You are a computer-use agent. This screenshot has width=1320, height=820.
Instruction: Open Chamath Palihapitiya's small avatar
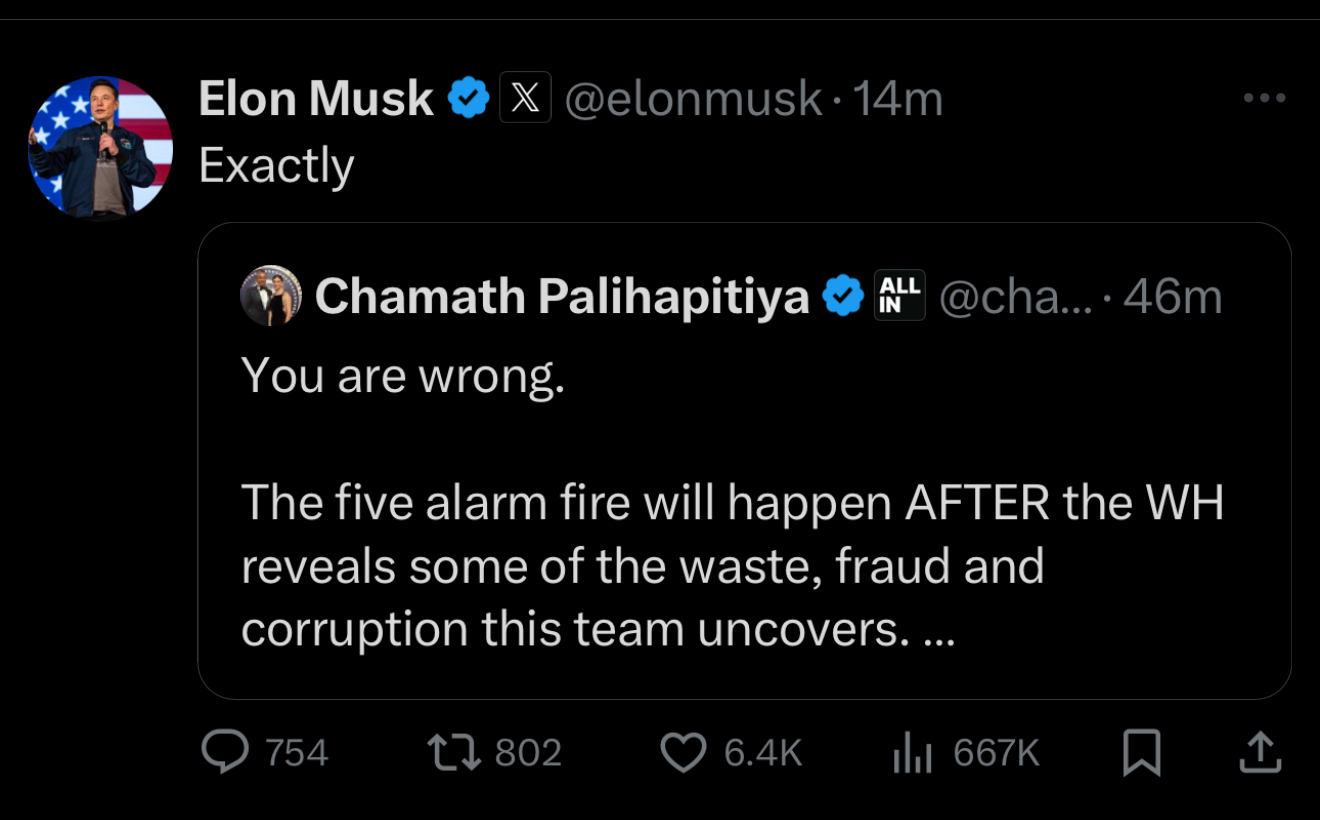pos(271,296)
